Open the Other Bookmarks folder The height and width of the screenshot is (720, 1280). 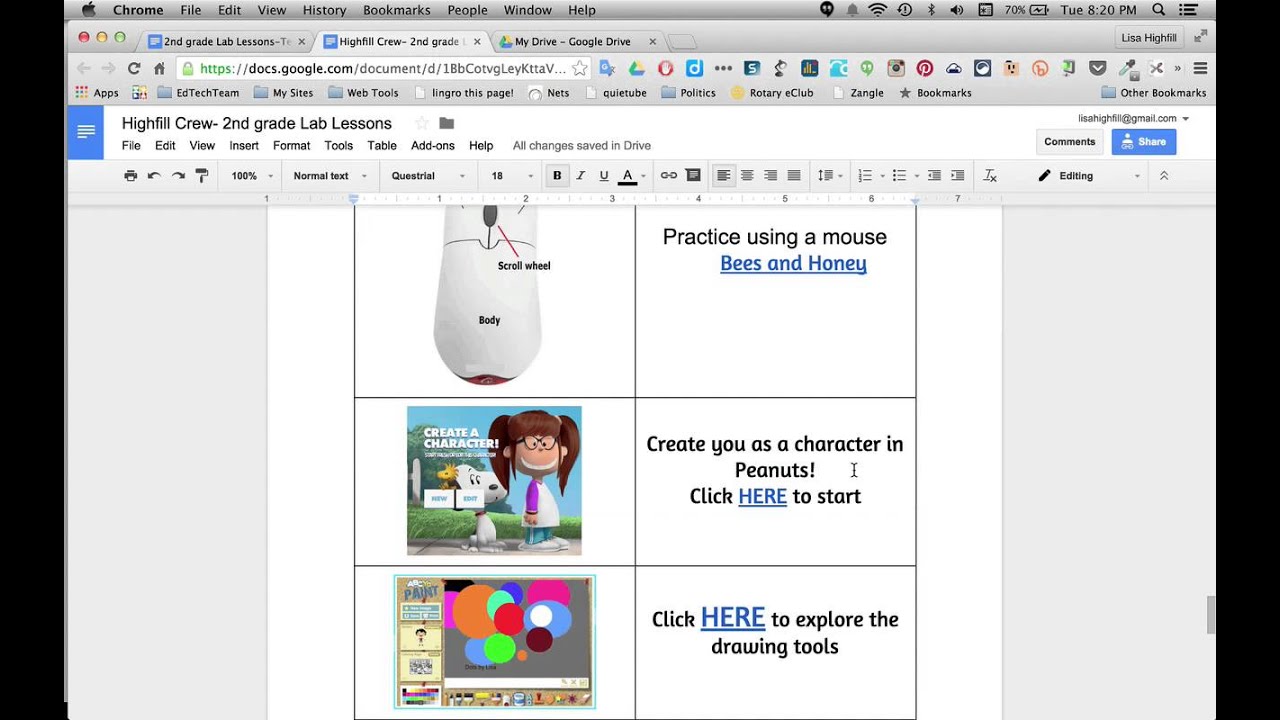[1153, 93]
